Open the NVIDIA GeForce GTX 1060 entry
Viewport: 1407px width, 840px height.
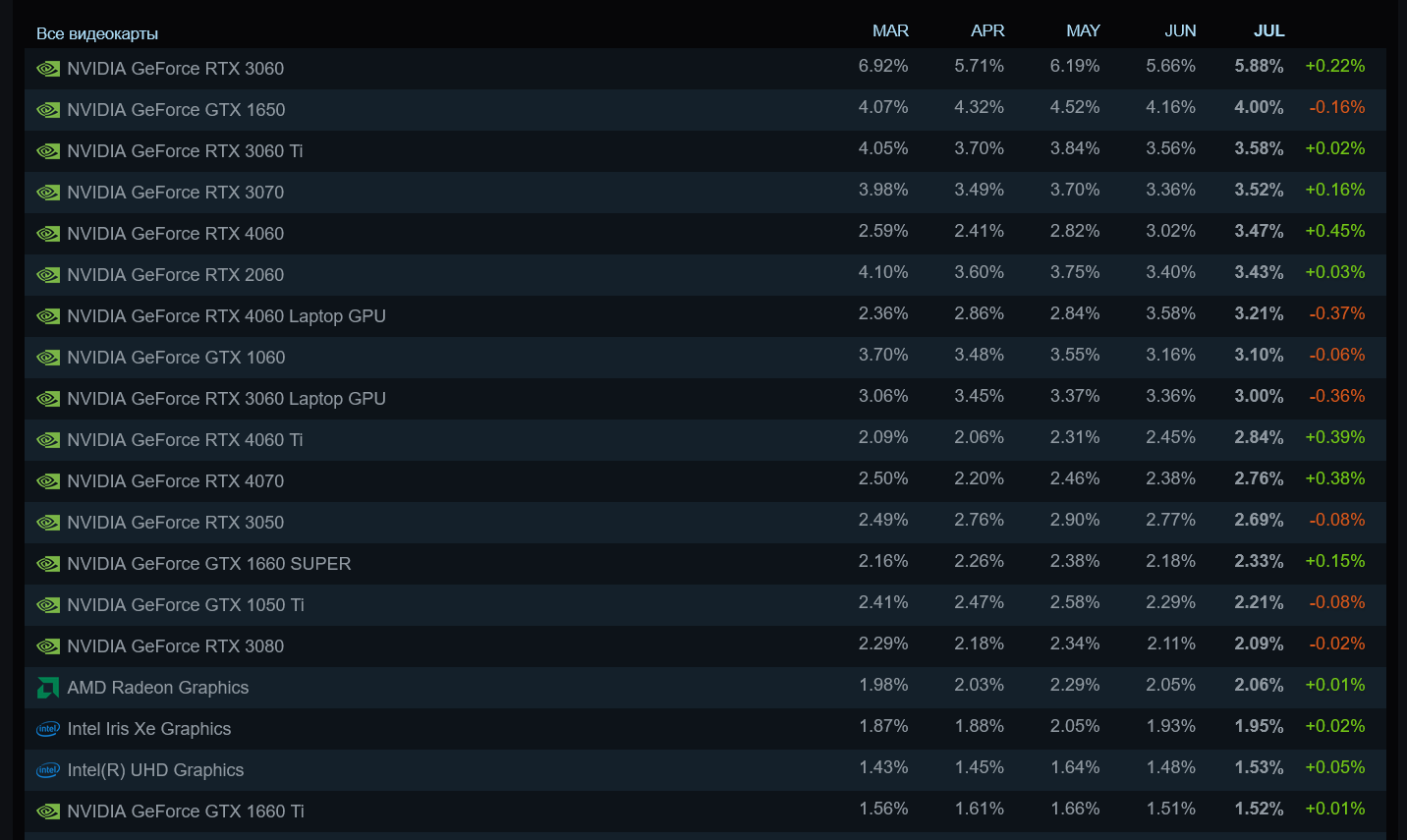176,358
